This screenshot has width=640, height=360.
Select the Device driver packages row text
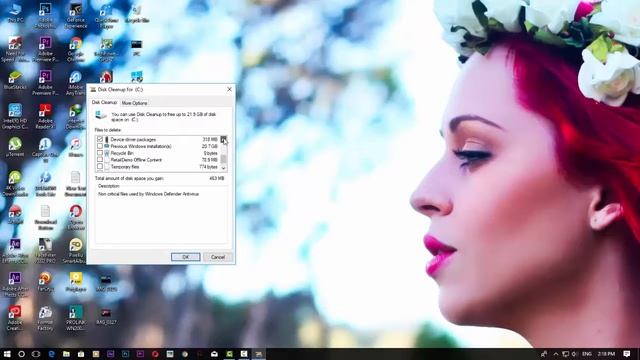(133, 140)
